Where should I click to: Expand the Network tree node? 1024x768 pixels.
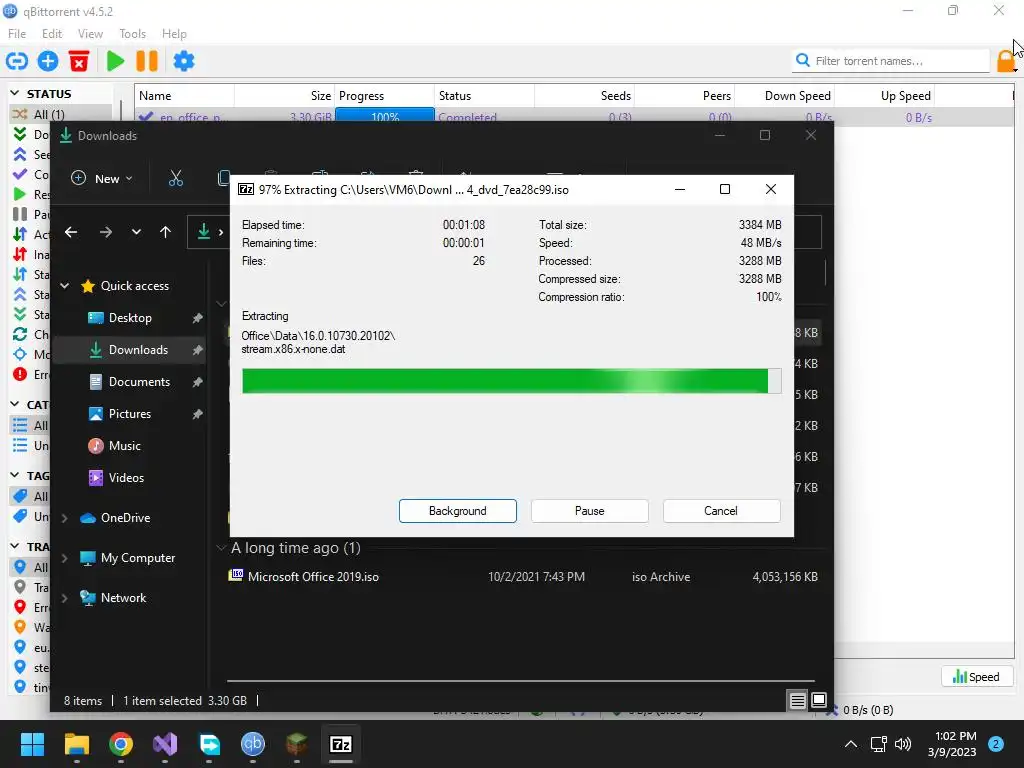tap(65, 598)
